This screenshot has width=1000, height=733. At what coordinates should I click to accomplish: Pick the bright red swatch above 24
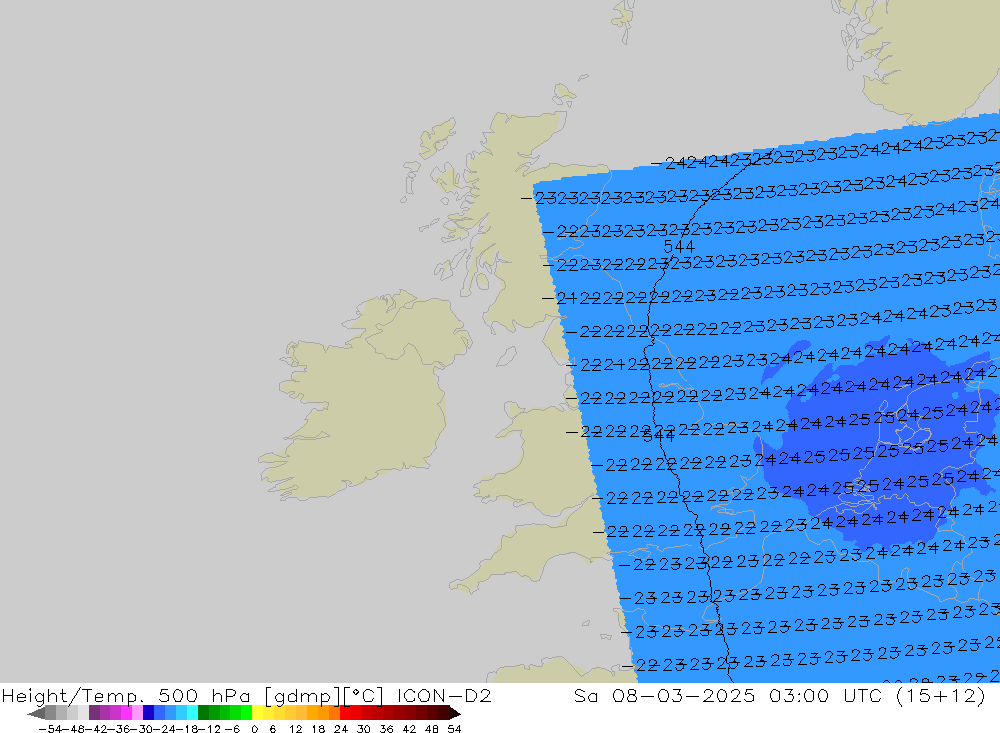pos(345,713)
